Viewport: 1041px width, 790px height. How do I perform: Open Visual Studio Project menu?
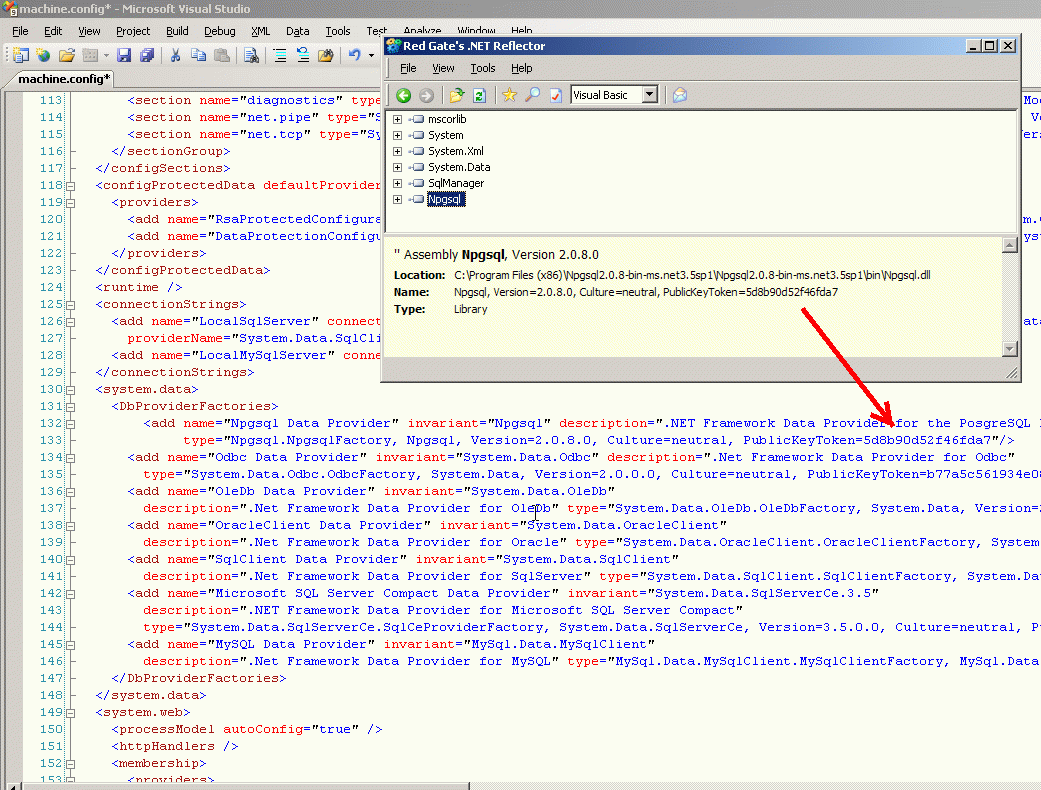tap(133, 31)
